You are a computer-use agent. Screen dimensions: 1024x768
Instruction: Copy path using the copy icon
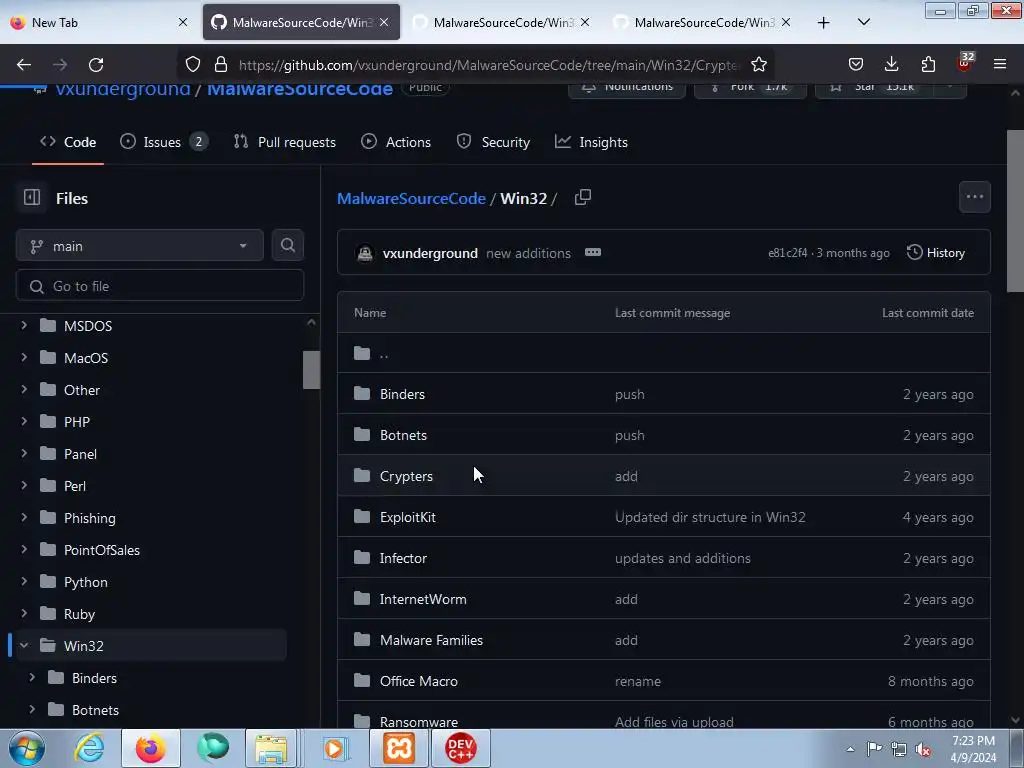point(583,197)
